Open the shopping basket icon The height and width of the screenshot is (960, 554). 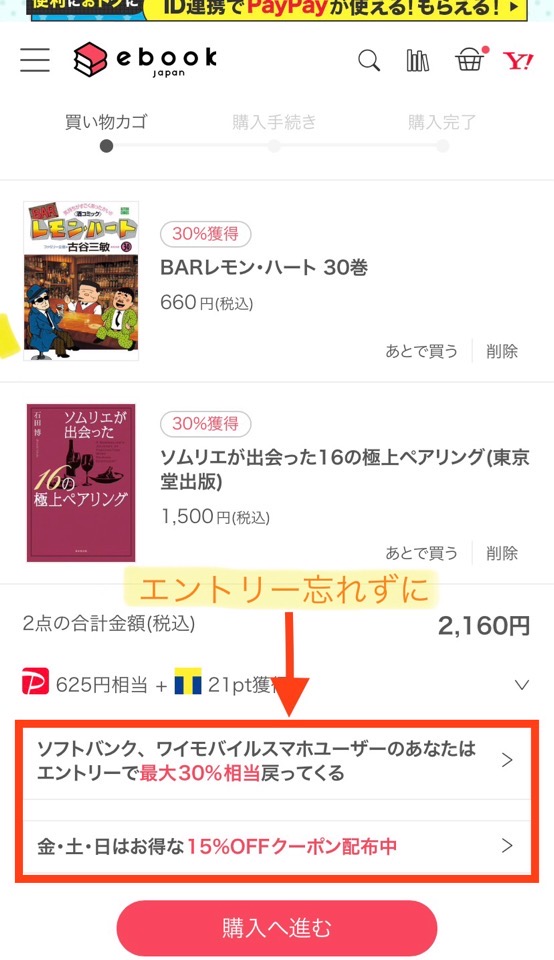pyautogui.click(x=470, y=61)
